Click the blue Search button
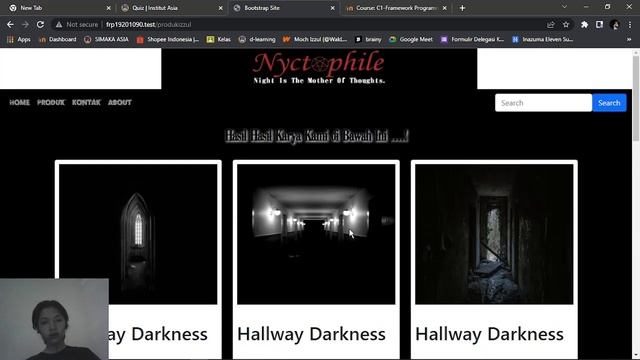Screen dimensions: 640x360 [609, 103]
